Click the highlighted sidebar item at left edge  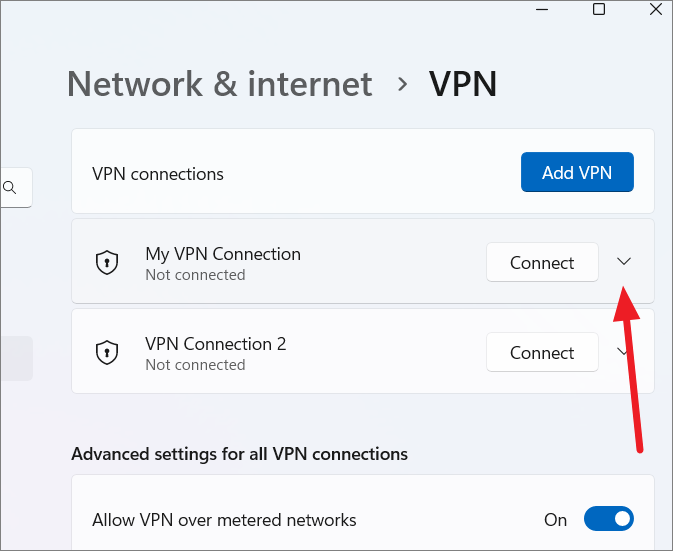pyautogui.click(x=16, y=358)
